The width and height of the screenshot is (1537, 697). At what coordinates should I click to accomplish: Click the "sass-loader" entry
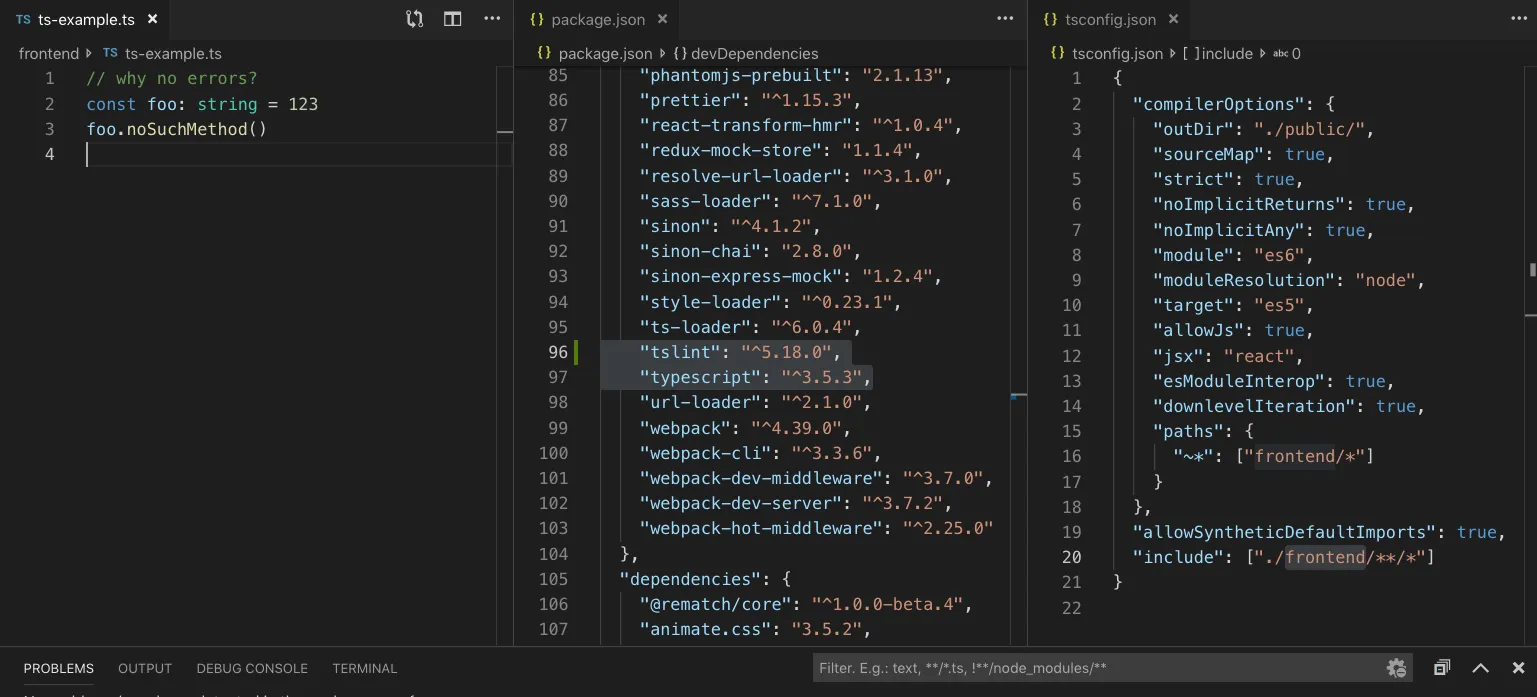coord(761,201)
